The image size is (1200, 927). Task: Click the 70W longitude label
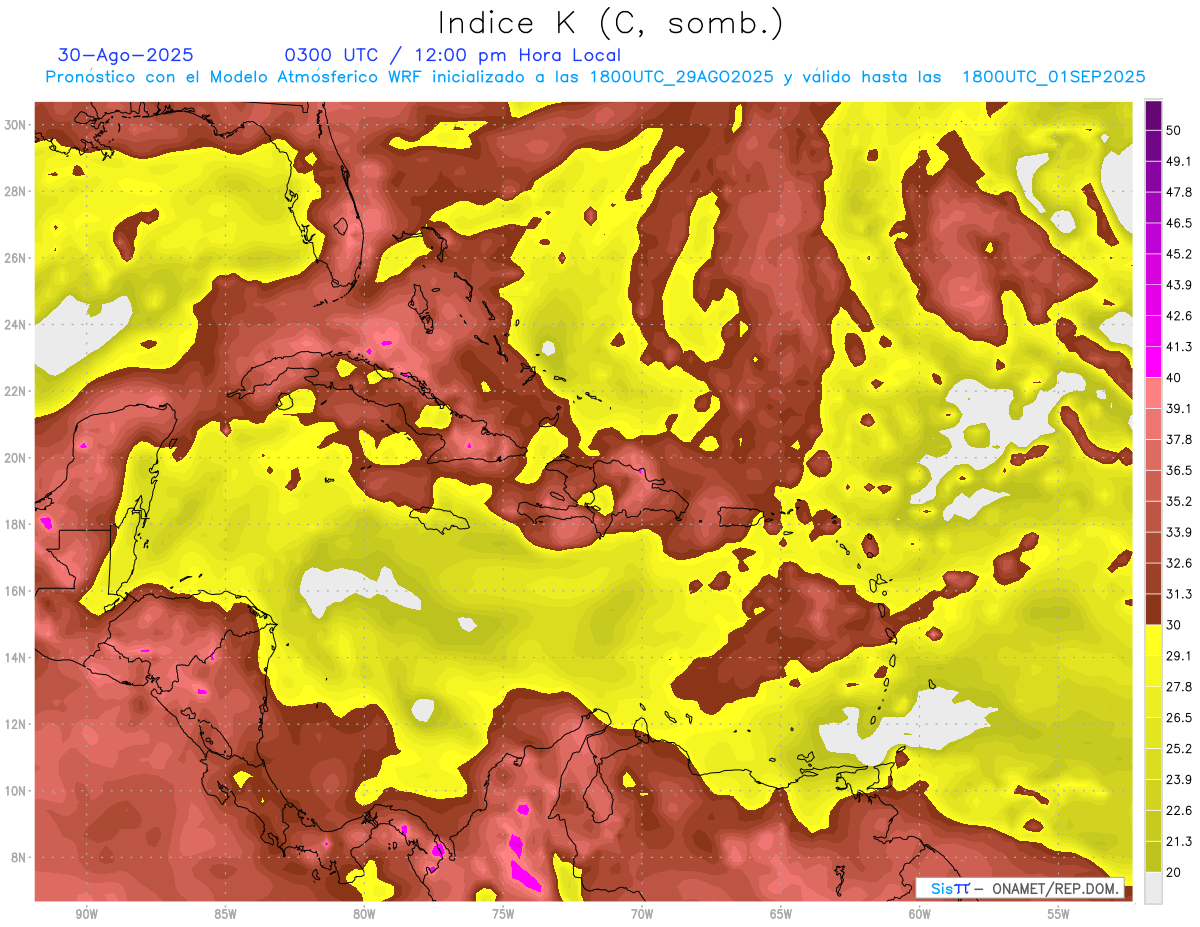point(642,914)
